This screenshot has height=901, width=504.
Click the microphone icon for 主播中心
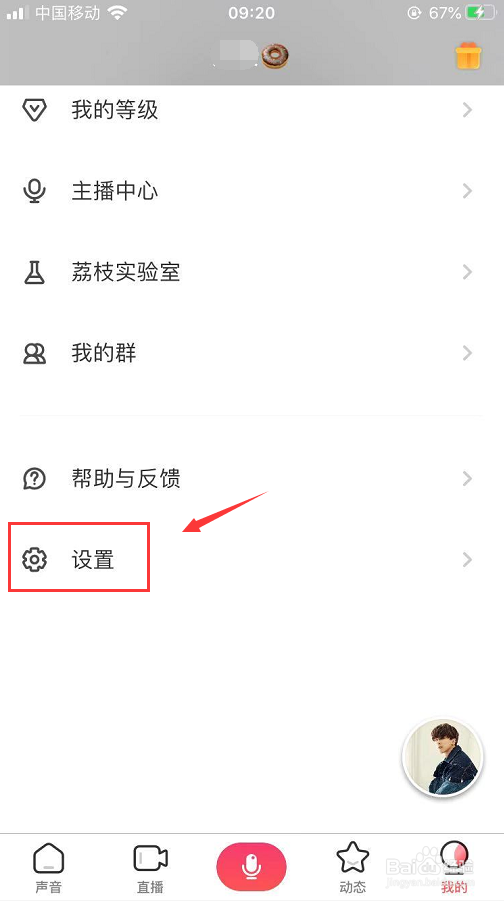pos(34,191)
